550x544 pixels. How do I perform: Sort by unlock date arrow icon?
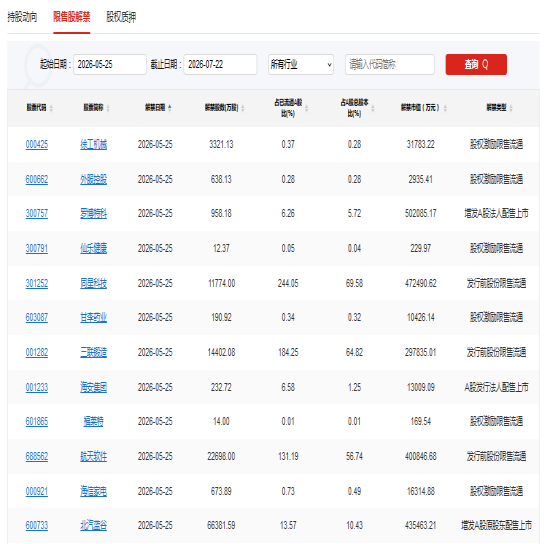pos(170,108)
